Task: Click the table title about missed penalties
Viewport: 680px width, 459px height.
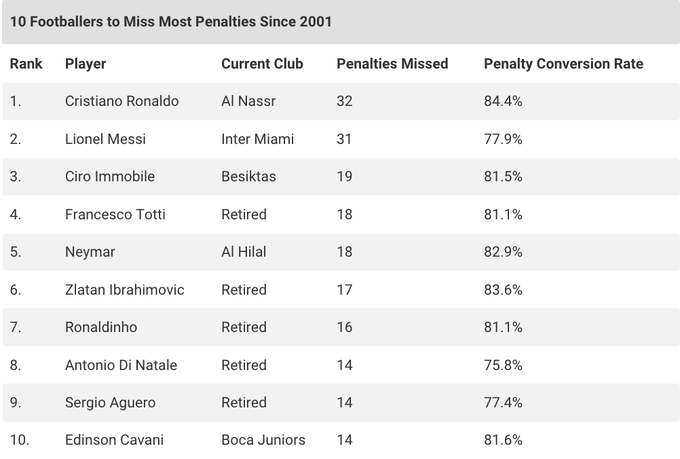Action: [171, 21]
